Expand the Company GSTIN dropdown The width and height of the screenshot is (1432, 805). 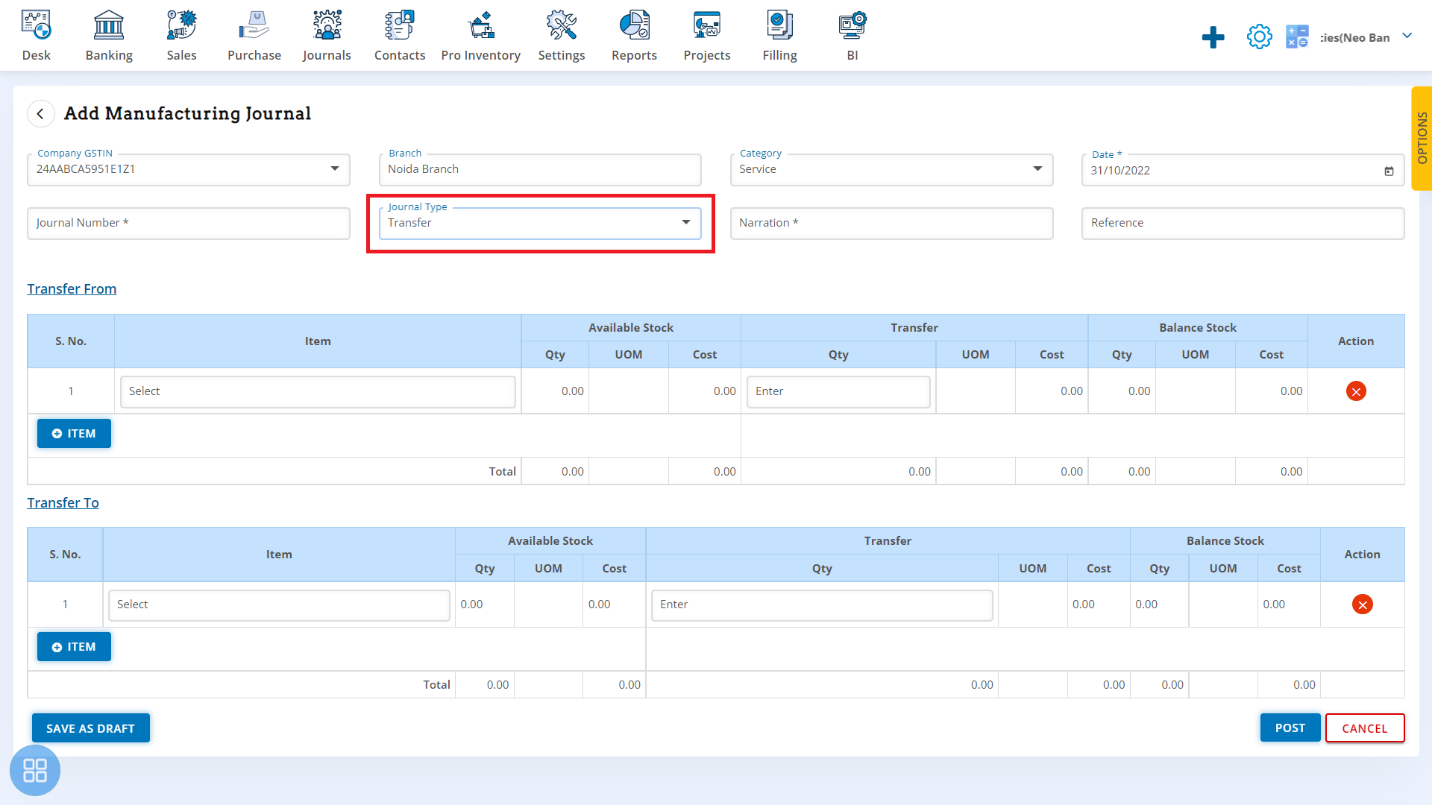334,169
